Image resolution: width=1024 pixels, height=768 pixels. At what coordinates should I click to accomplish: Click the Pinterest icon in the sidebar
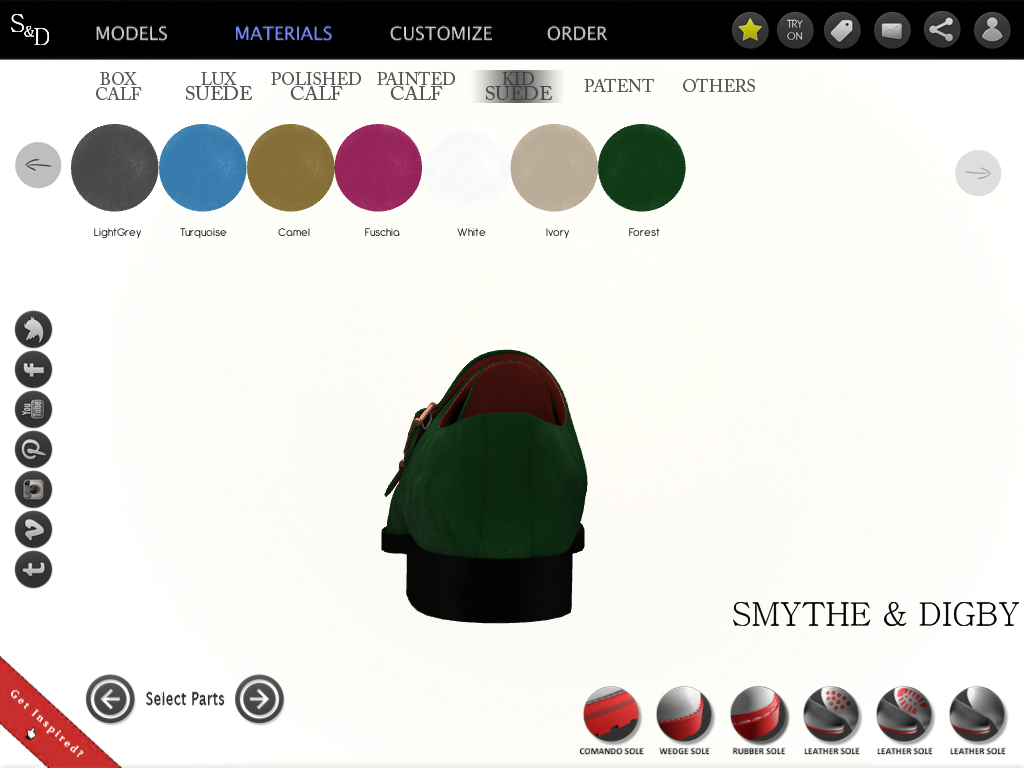point(33,449)
